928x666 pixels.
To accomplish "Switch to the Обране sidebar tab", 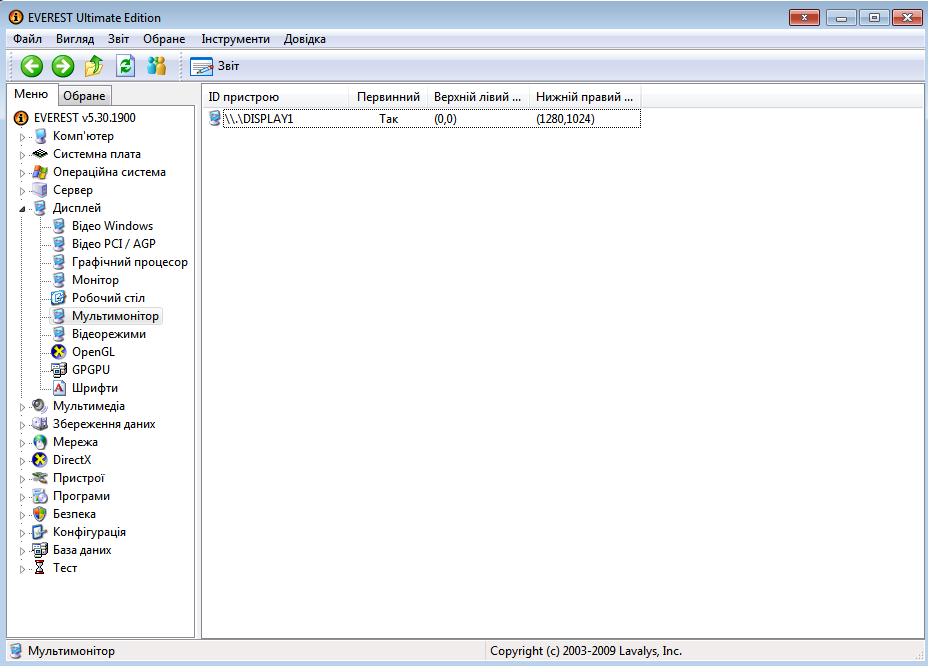I will click(x=84, y=96).
